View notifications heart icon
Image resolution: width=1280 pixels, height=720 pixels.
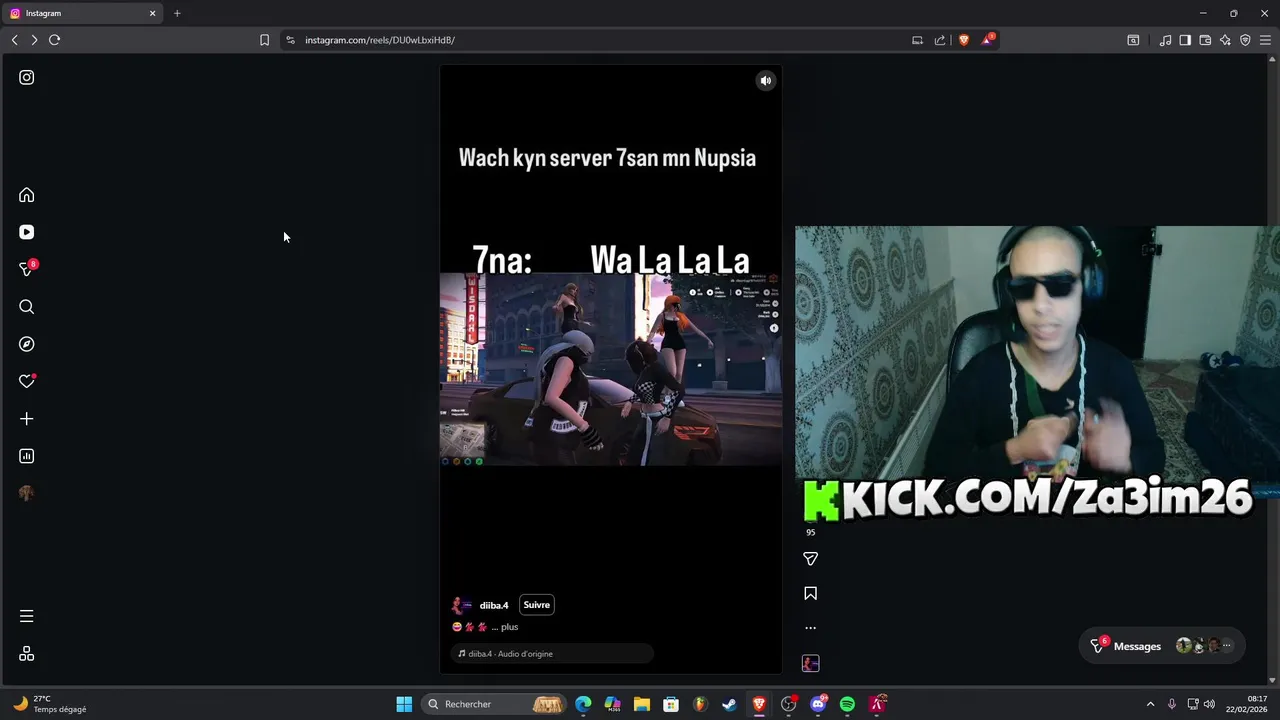coord(27,381)
